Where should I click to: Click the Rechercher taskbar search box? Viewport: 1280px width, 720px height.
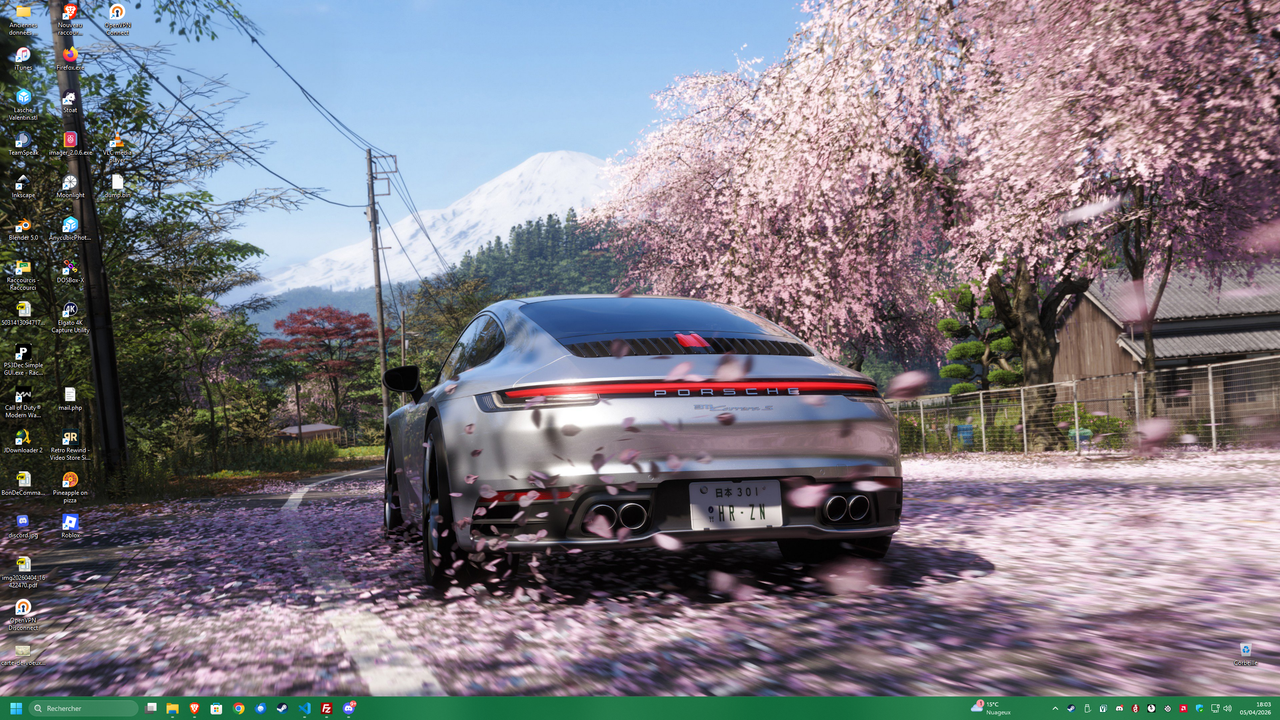(84, 708)
